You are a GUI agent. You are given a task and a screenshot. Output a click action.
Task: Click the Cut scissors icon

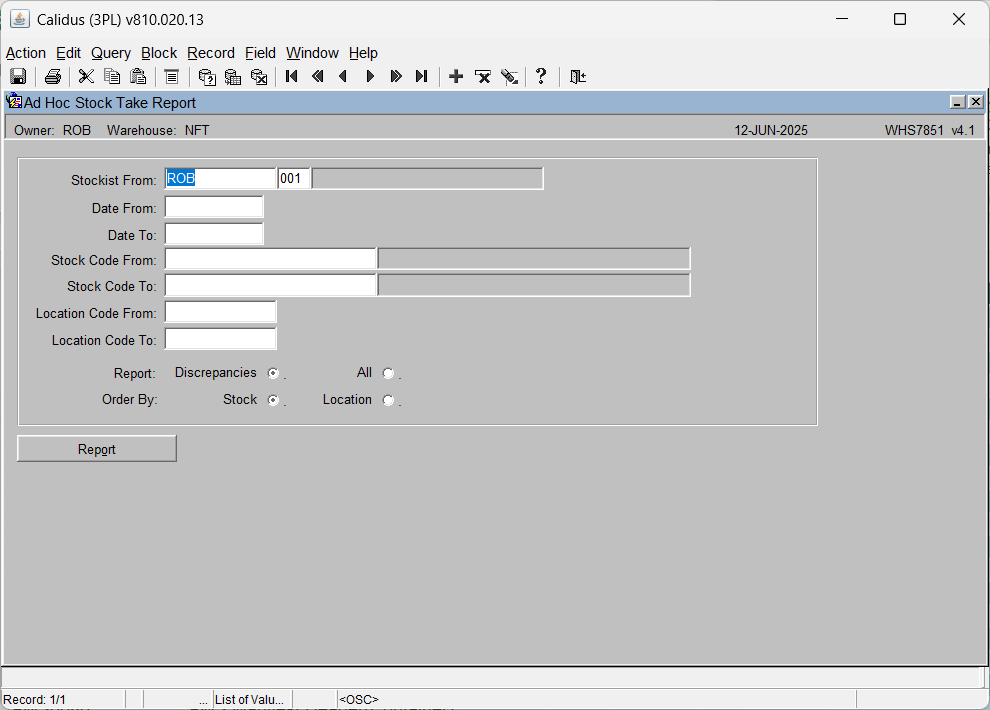click(x=86, y=76)
